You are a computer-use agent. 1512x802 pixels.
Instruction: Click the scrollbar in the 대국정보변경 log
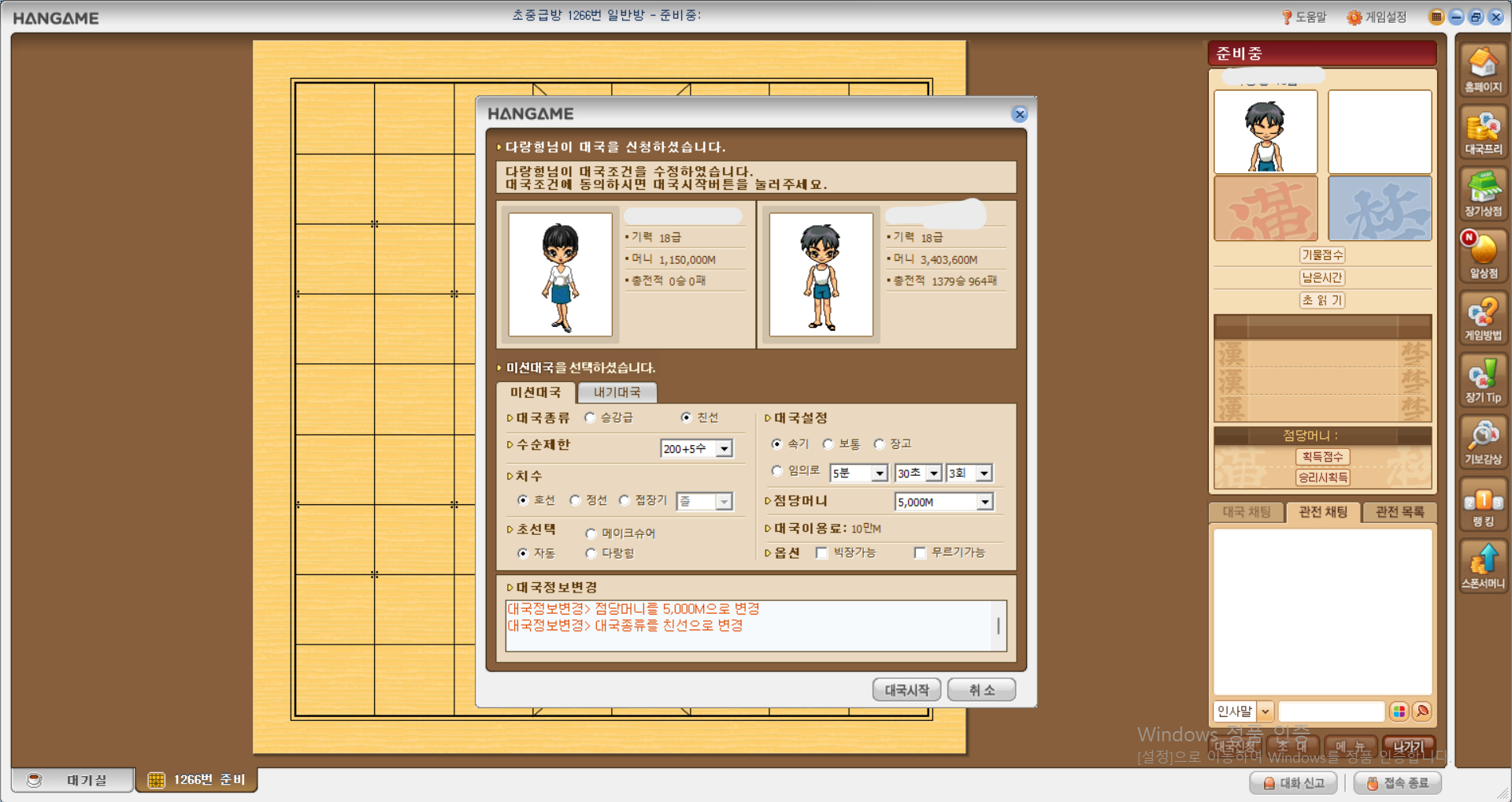coord(999,626)
